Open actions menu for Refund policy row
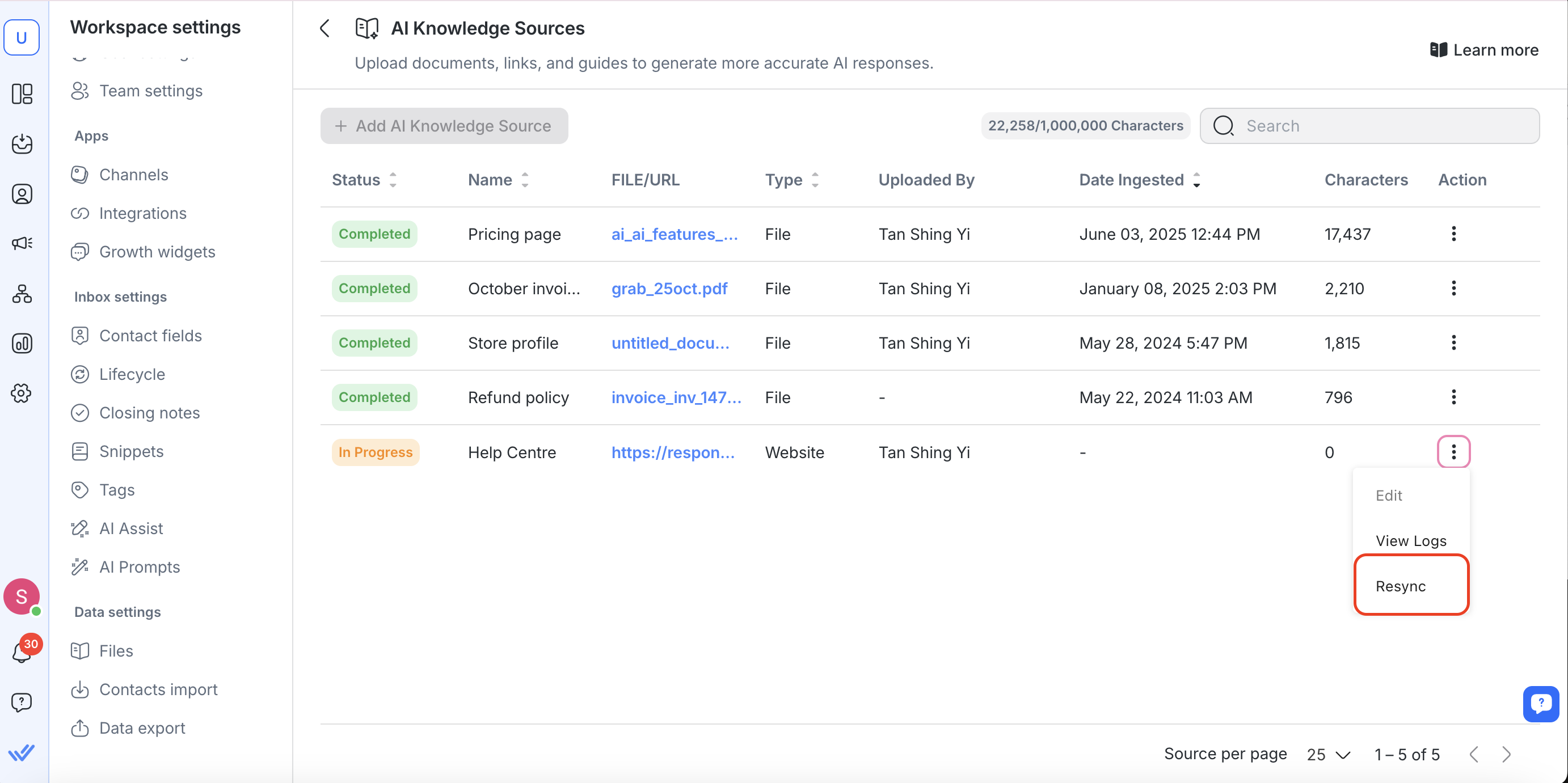 tap(1453, 397)
